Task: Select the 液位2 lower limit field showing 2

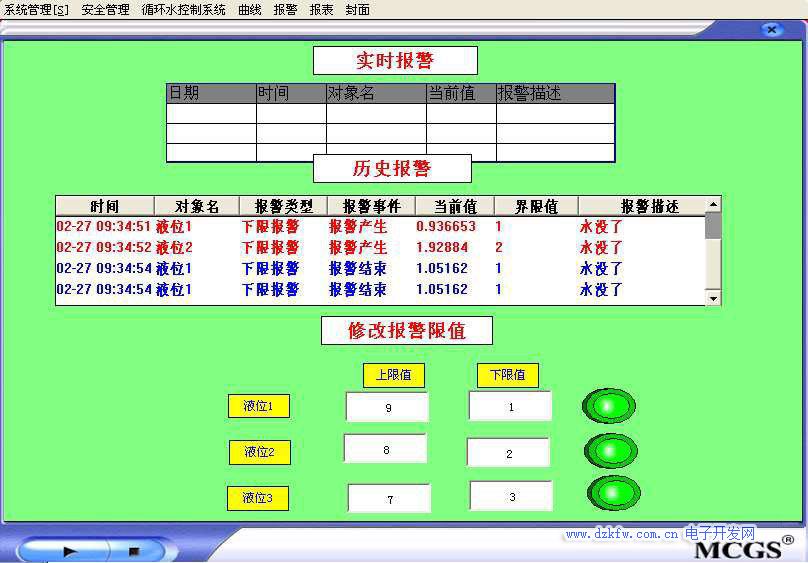Action: pos(508,453)
